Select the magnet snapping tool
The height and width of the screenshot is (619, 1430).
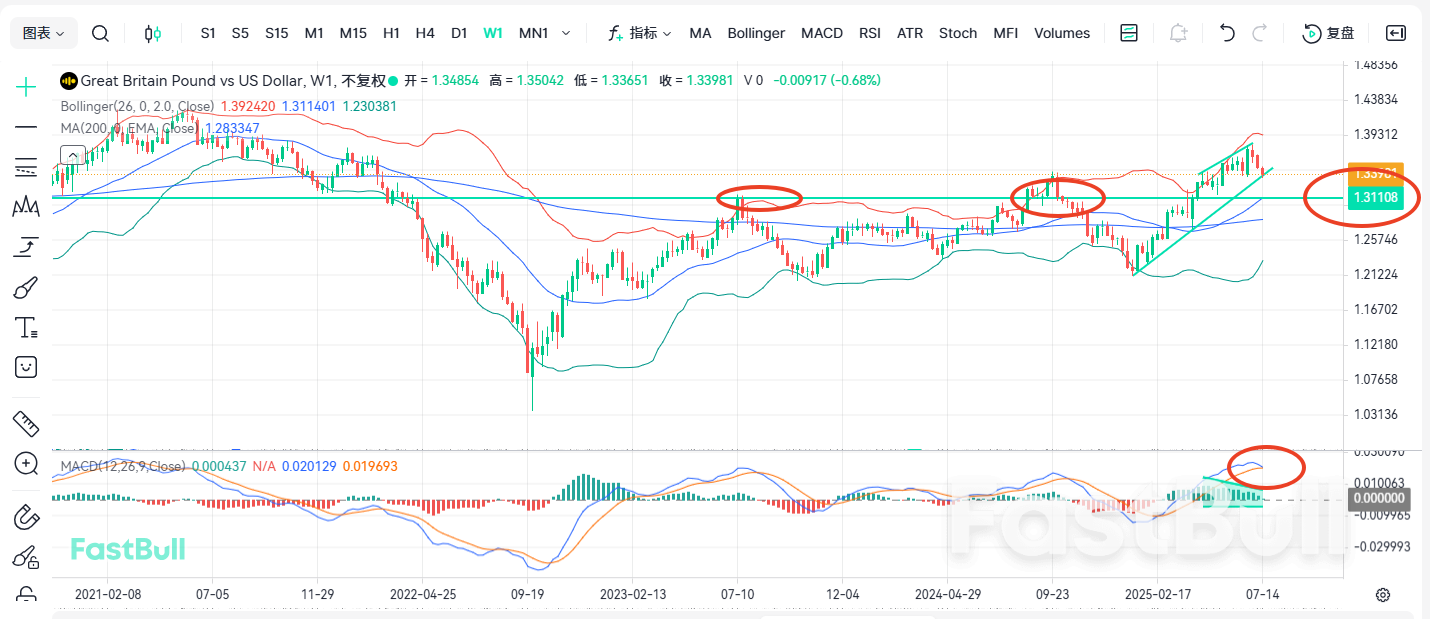26,517
